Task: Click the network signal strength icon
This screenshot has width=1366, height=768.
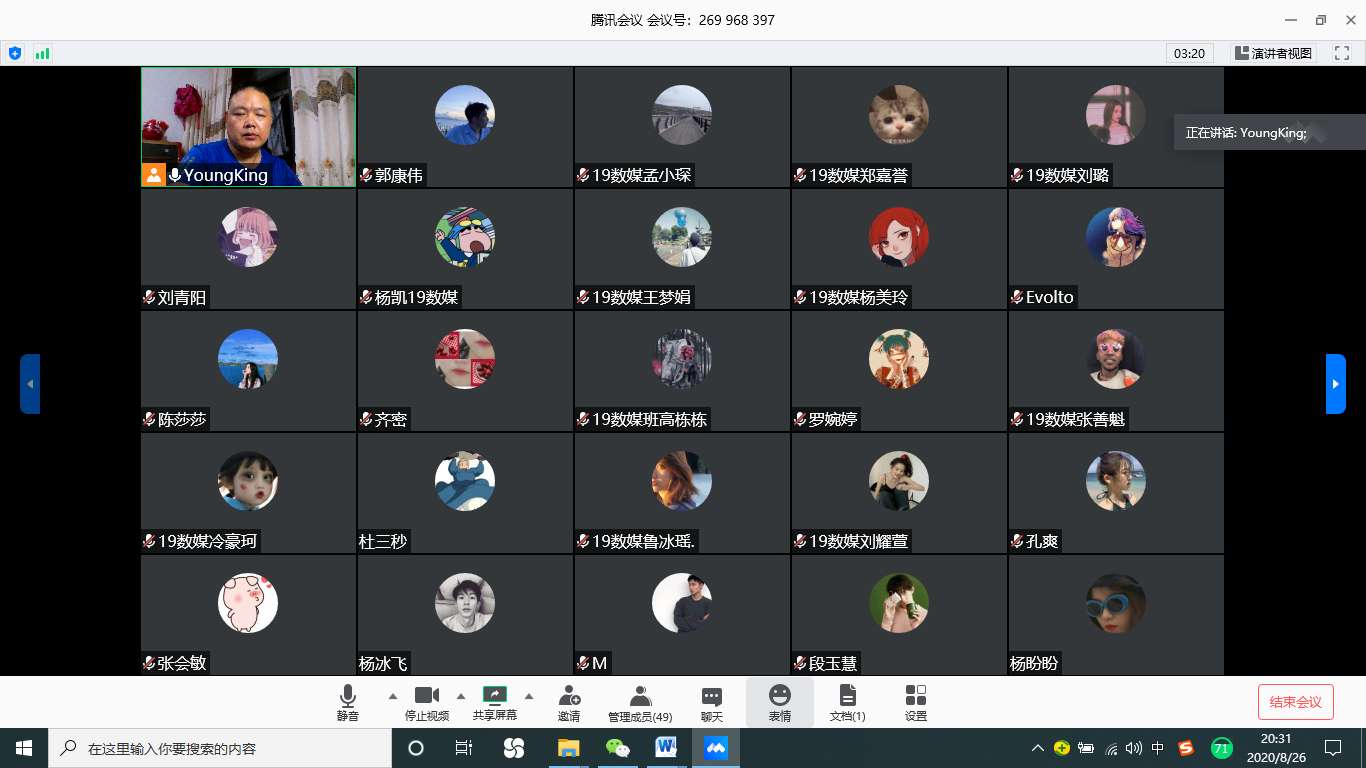Action: click(x=42, y=53)
